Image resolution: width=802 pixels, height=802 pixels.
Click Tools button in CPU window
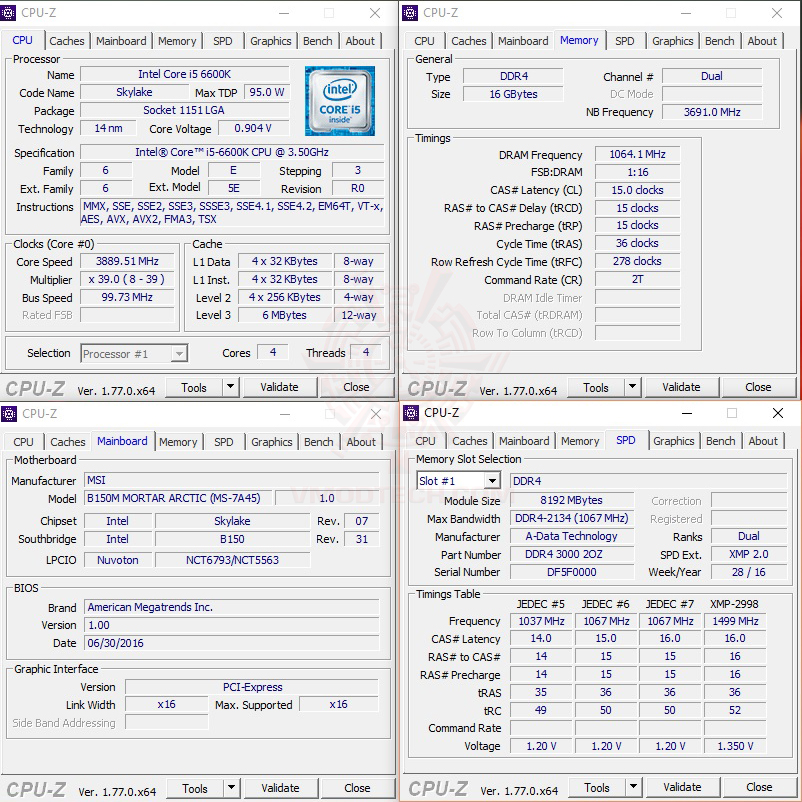194,388
